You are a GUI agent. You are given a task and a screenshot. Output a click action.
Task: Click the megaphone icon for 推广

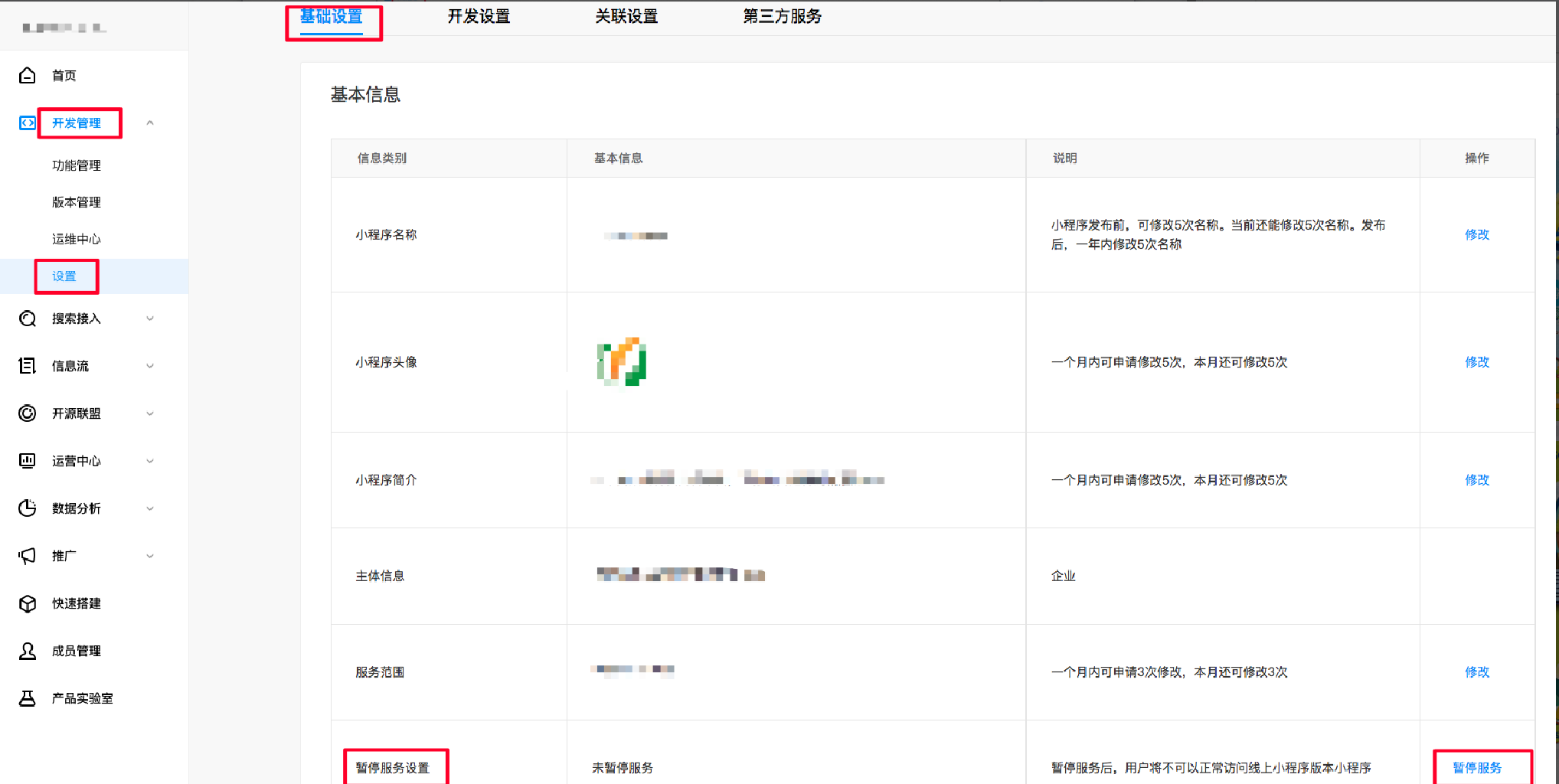pos(28,556)
